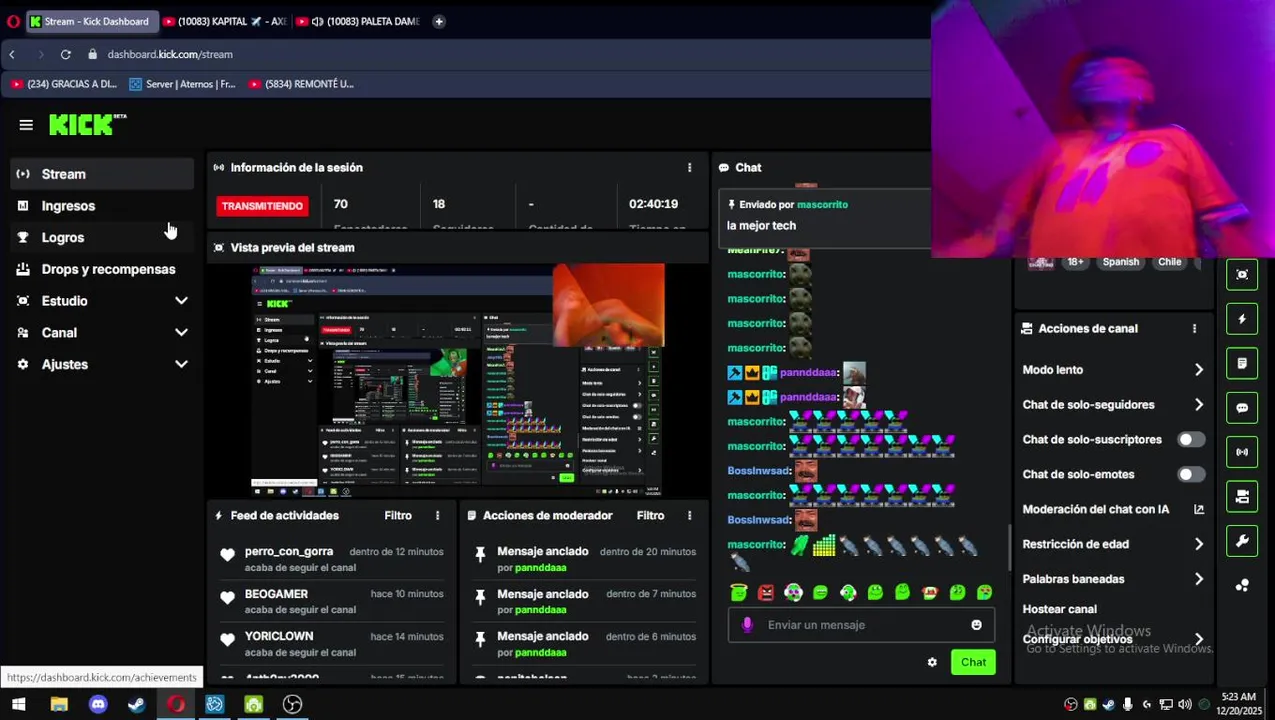
Task: Expand Palabras baneadas settings
Action: (x=1199, y=580)
